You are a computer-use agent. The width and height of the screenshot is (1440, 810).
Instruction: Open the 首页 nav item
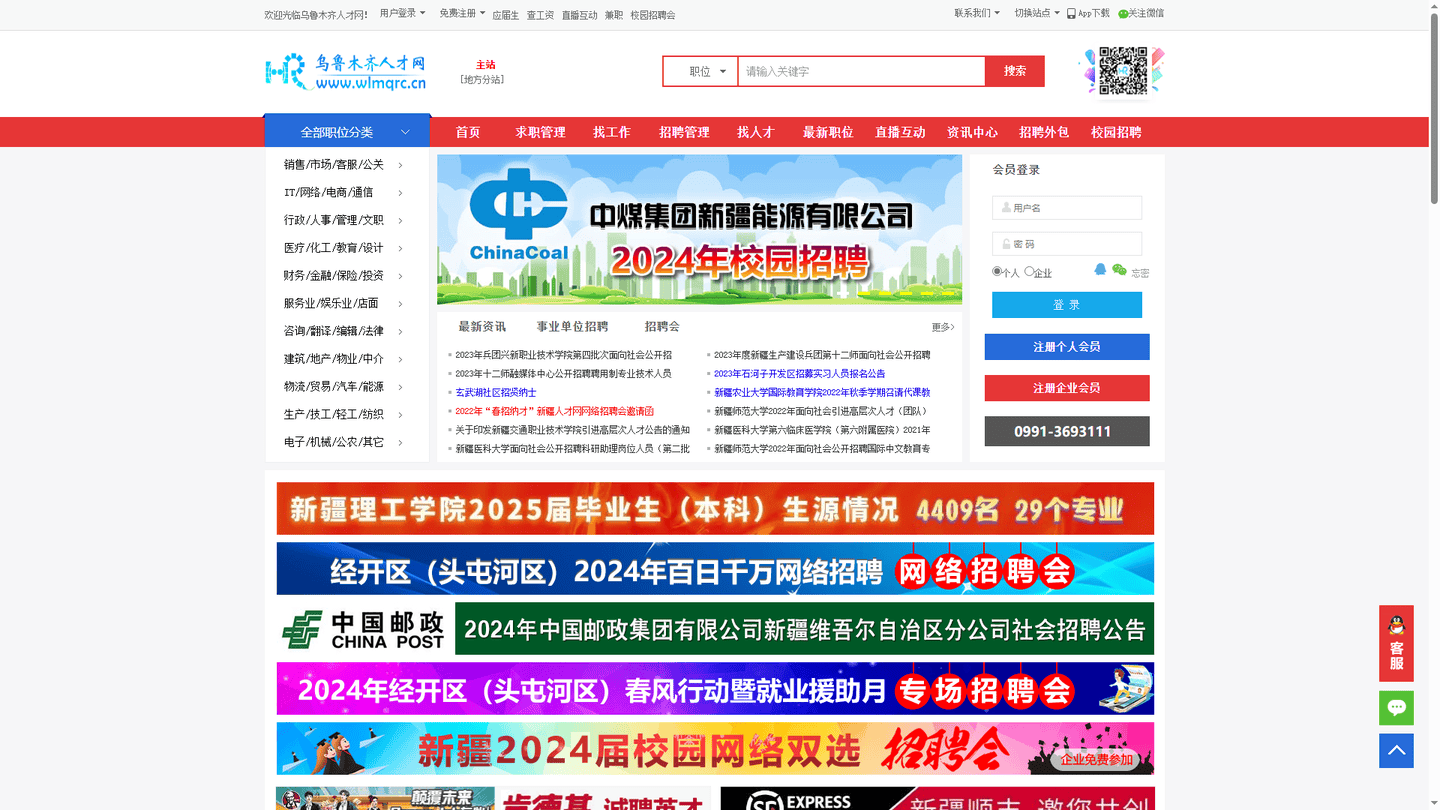pos(468,132)
